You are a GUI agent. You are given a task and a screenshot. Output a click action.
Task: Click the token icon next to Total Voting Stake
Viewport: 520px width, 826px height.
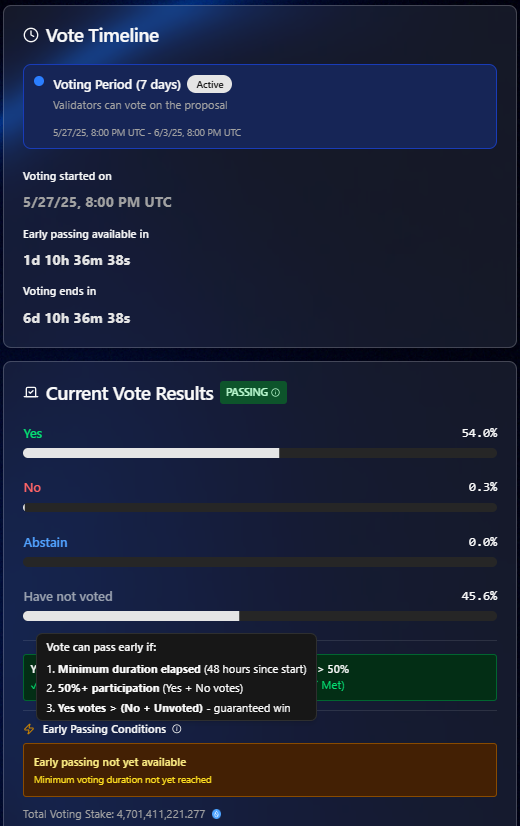[217, 814]
